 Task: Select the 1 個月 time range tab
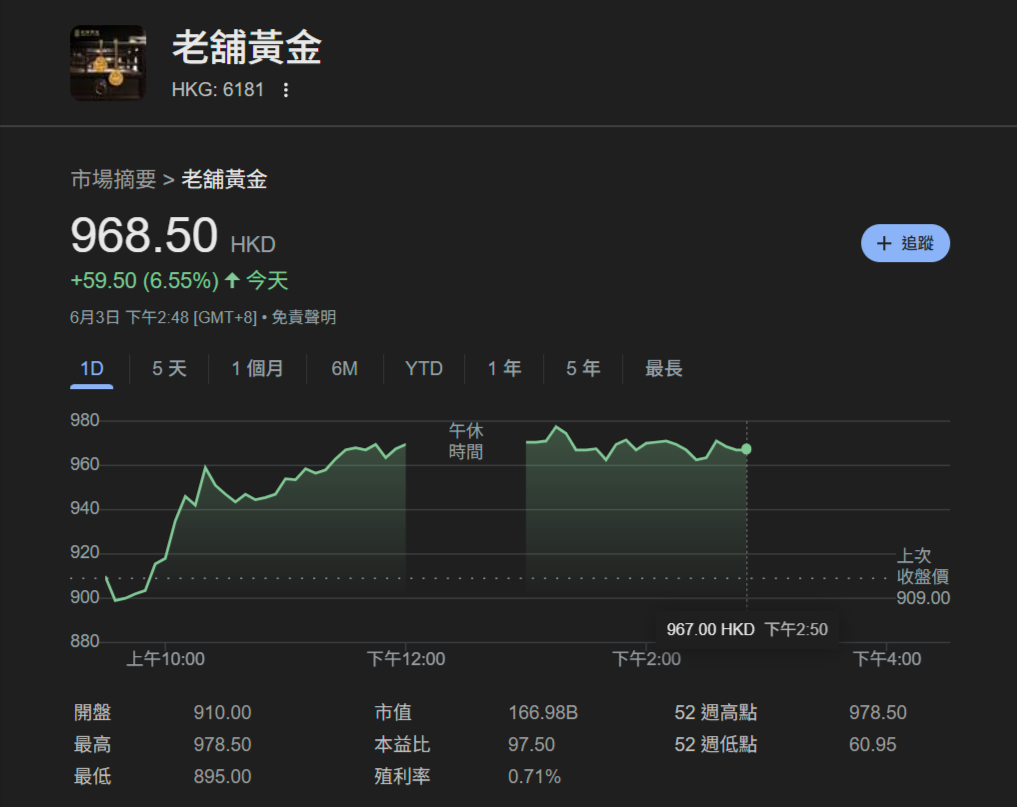pyautogui.click(x=258, y=368)
